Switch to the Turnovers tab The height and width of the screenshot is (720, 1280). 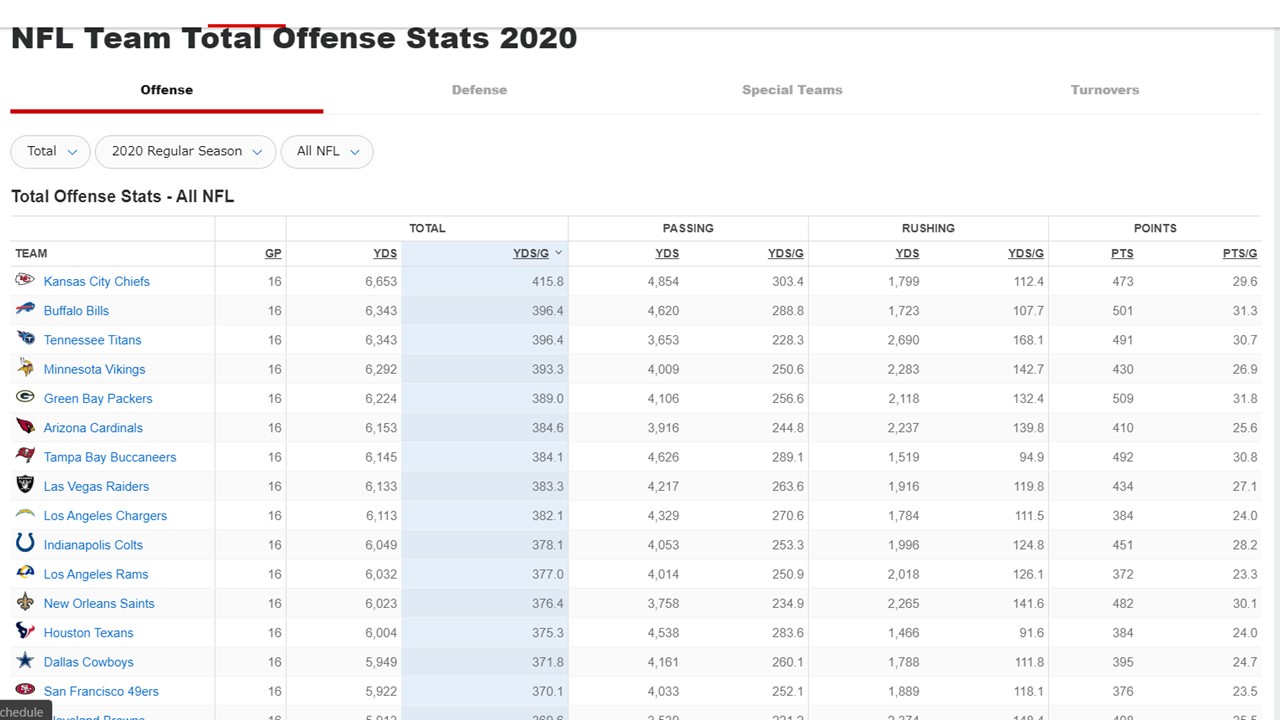tap(1105, 90)
